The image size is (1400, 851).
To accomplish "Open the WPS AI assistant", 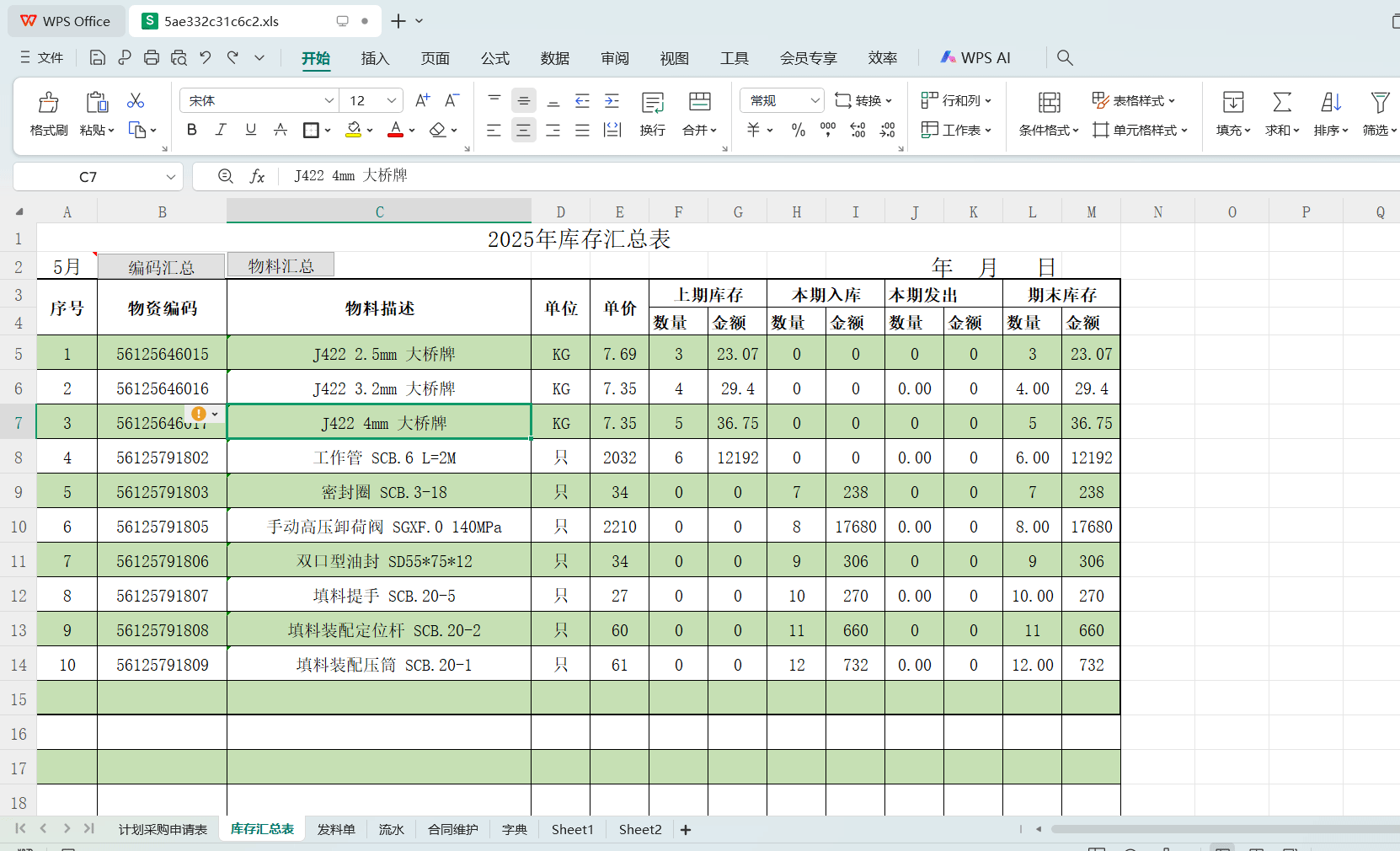I will click(976, 57).
